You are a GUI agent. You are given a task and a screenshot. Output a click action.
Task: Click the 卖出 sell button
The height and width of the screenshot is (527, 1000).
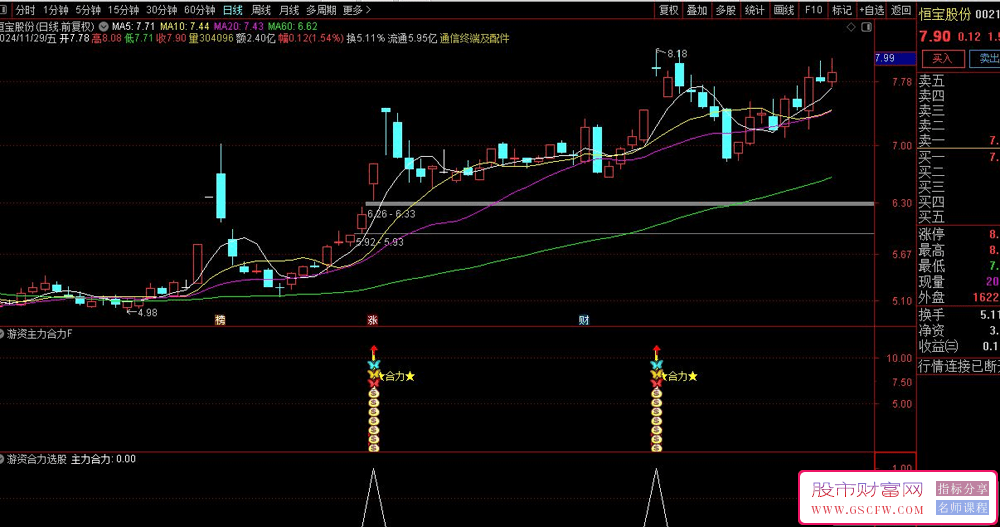pyautogui.click(x=985, y=59)
